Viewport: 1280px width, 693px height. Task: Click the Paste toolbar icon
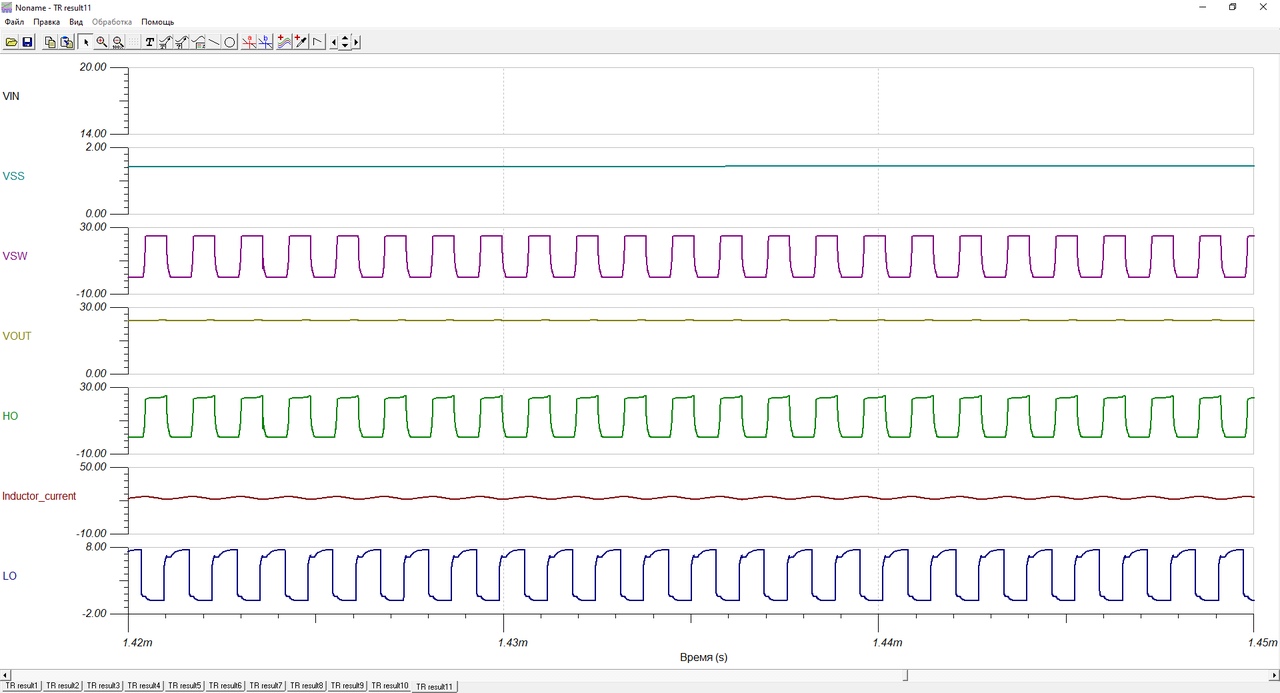pyautogui.click(x=66, y=42)
